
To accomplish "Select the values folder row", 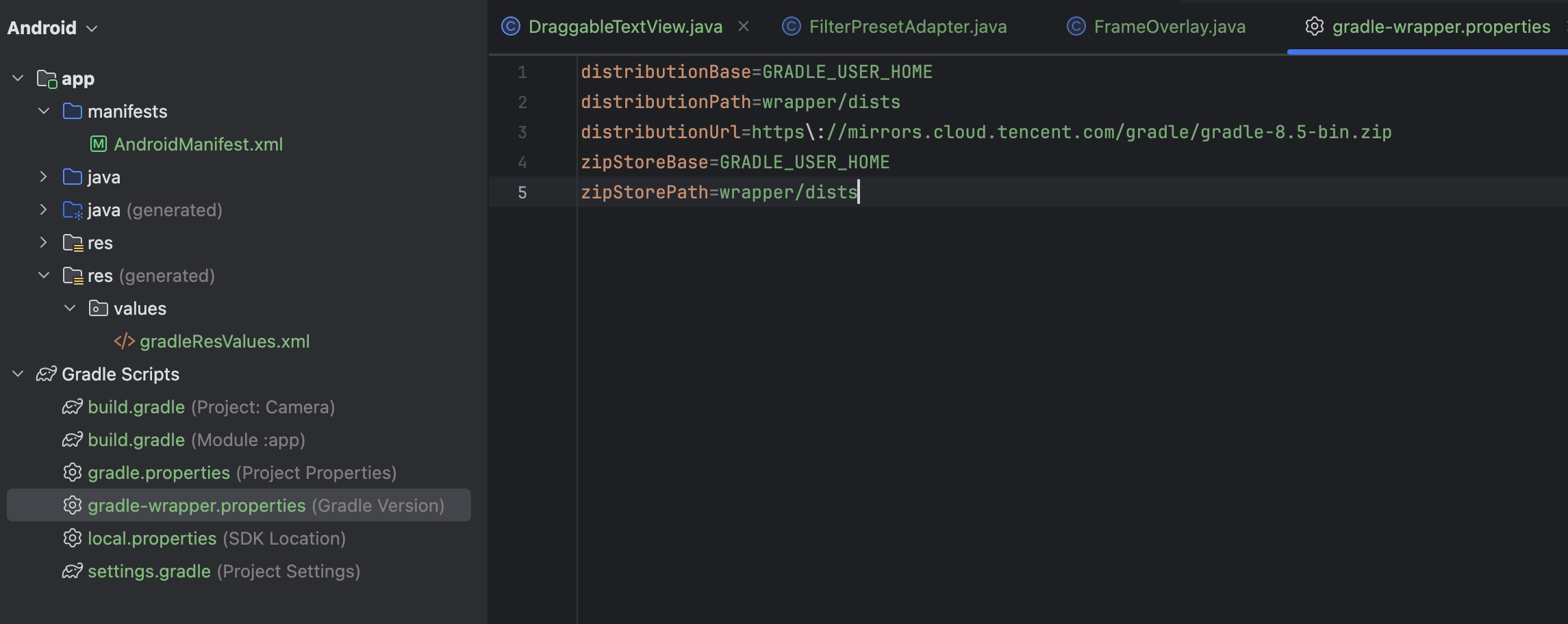I will [140, 309].
